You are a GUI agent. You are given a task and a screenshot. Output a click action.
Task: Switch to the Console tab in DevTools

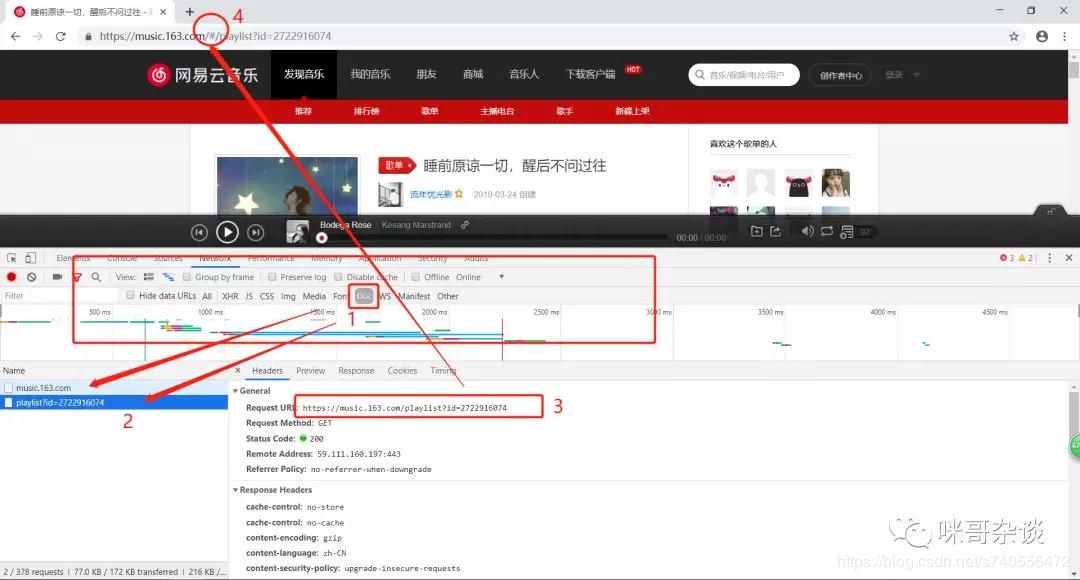click(122, 257)
